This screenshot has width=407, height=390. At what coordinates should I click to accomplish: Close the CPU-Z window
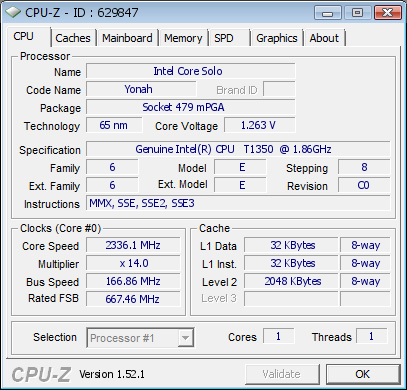(x=387, y=13)
